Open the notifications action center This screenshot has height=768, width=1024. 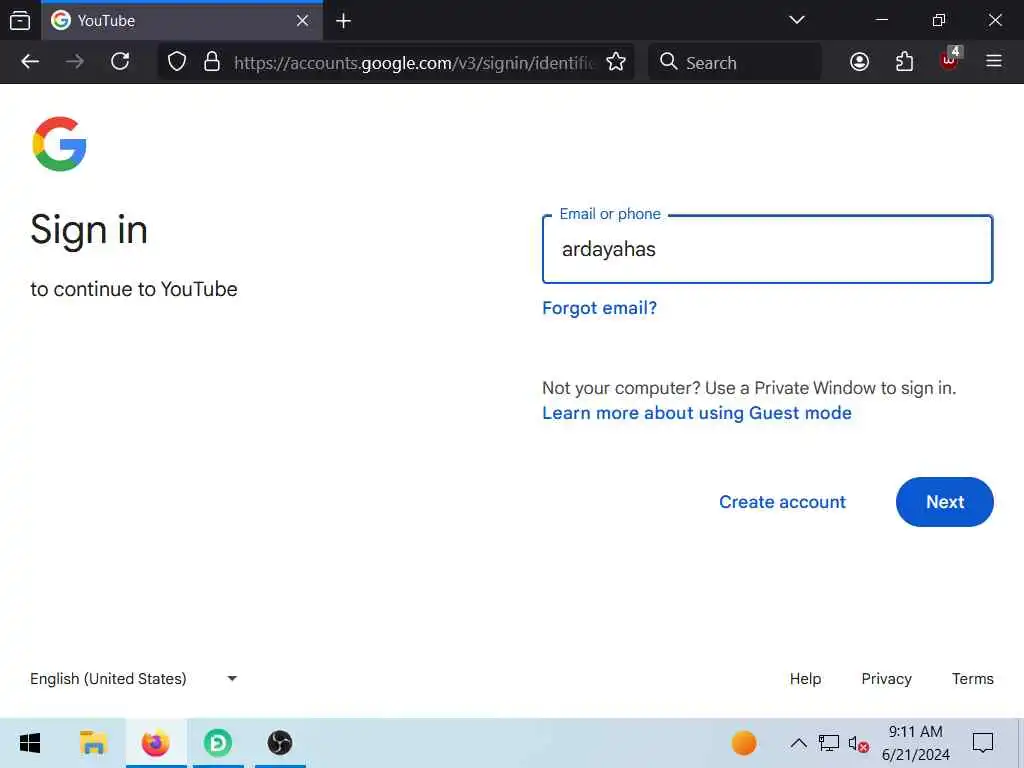[983, 743]
